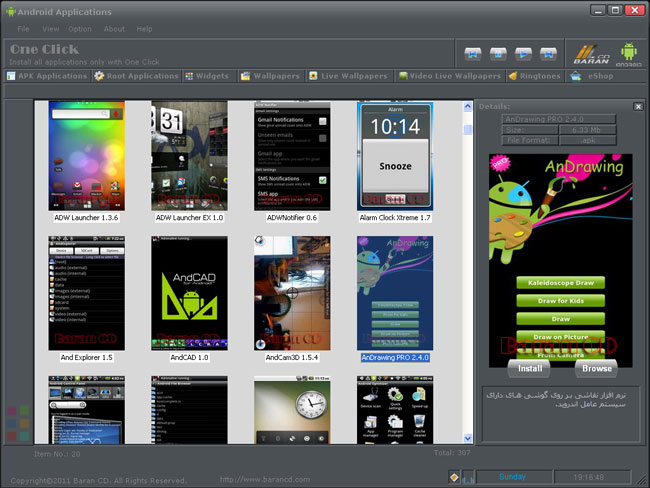Image resolution: width=650 pixels, height=488 pixels.
Task: Click the One Click heading
Action: click(44, 49)
